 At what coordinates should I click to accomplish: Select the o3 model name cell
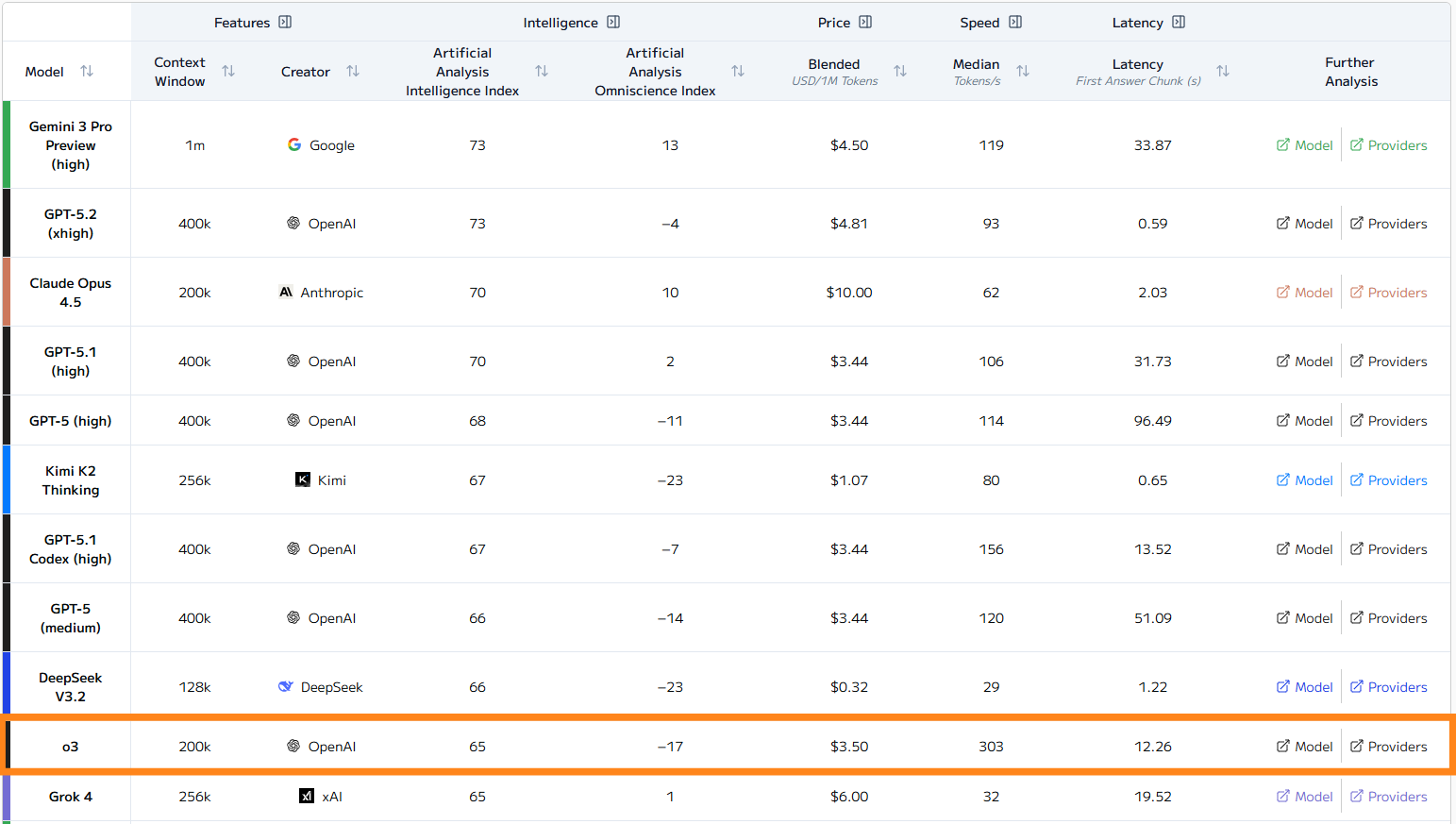point(71,747)
